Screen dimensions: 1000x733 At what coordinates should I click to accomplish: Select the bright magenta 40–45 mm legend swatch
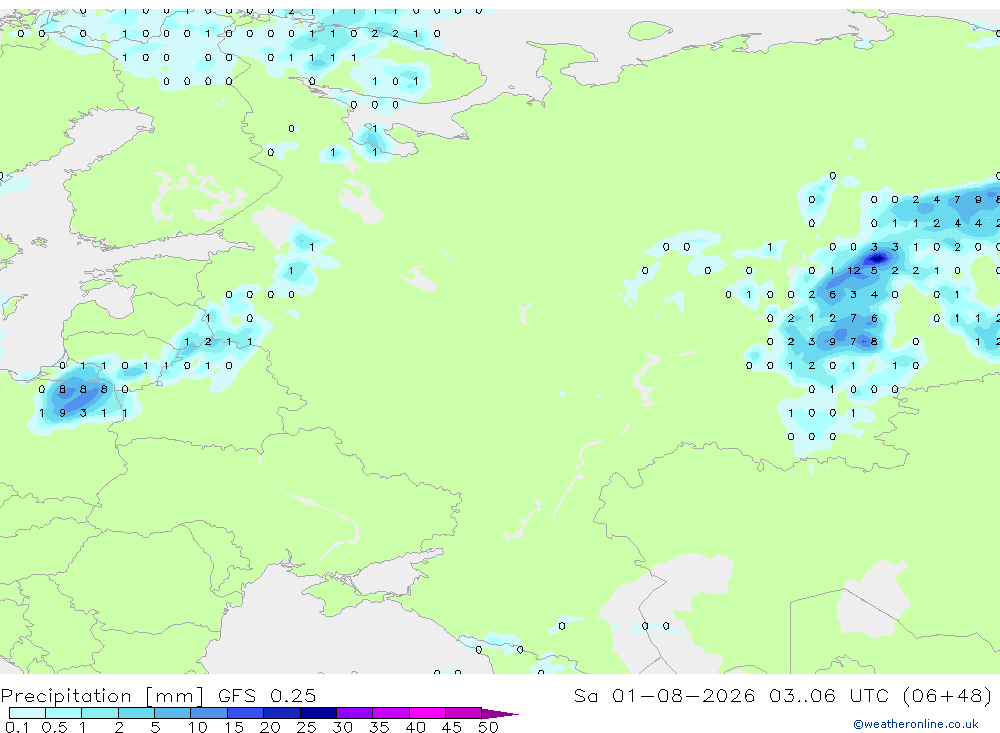click(427, 713)
